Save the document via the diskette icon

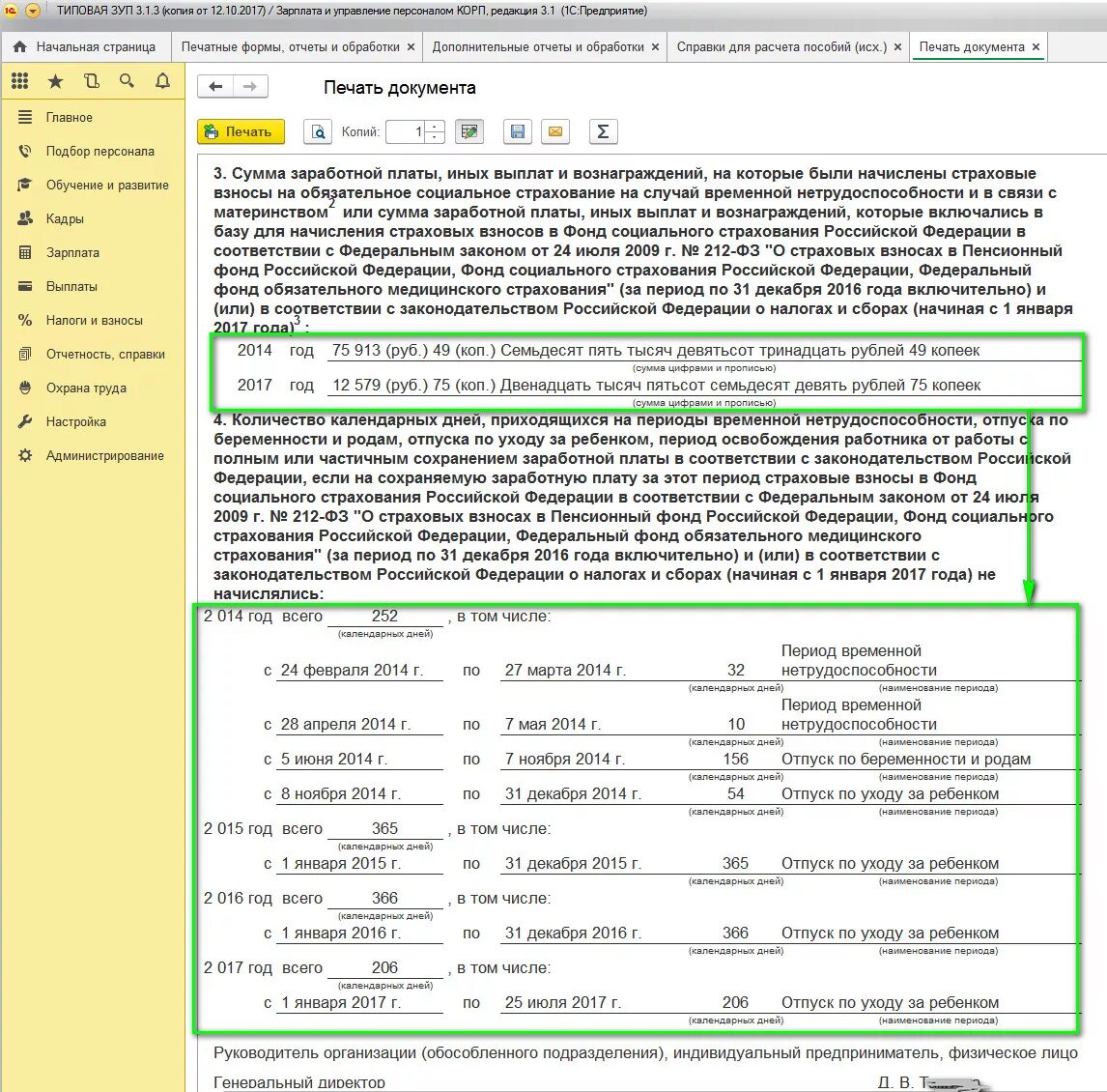518,131
